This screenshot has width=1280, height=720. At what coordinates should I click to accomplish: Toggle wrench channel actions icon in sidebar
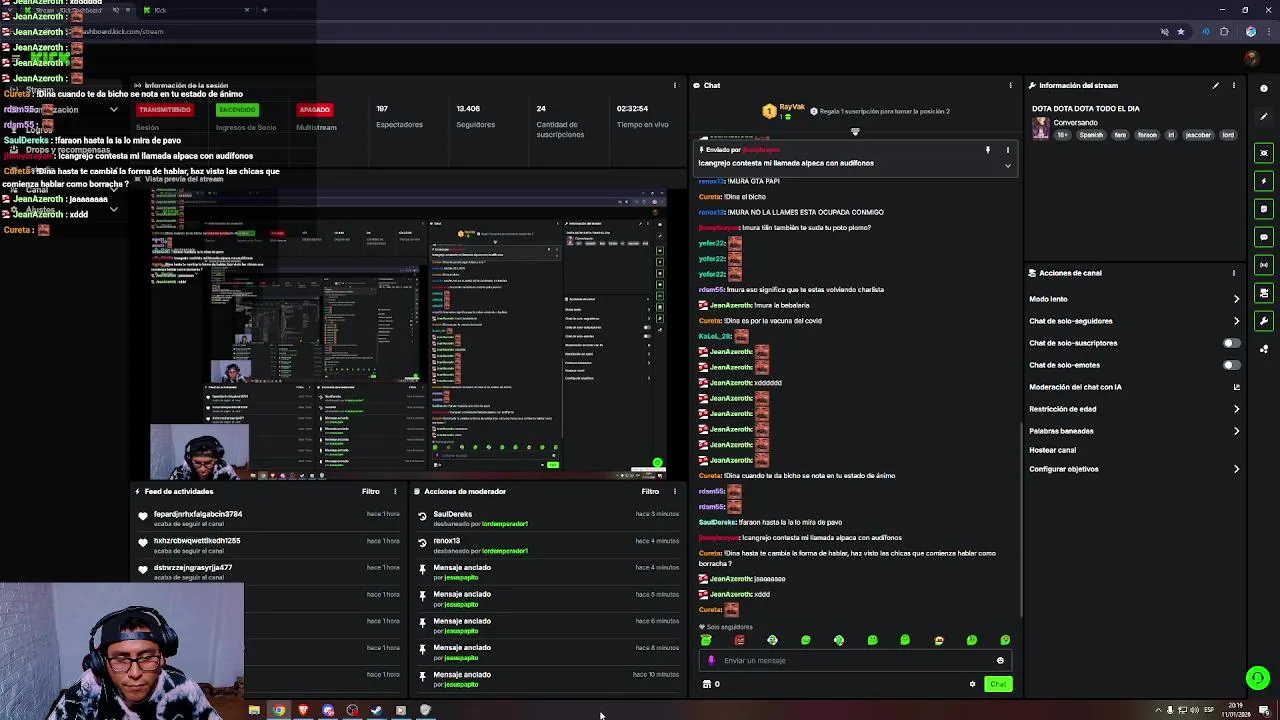coord(1264,321)
